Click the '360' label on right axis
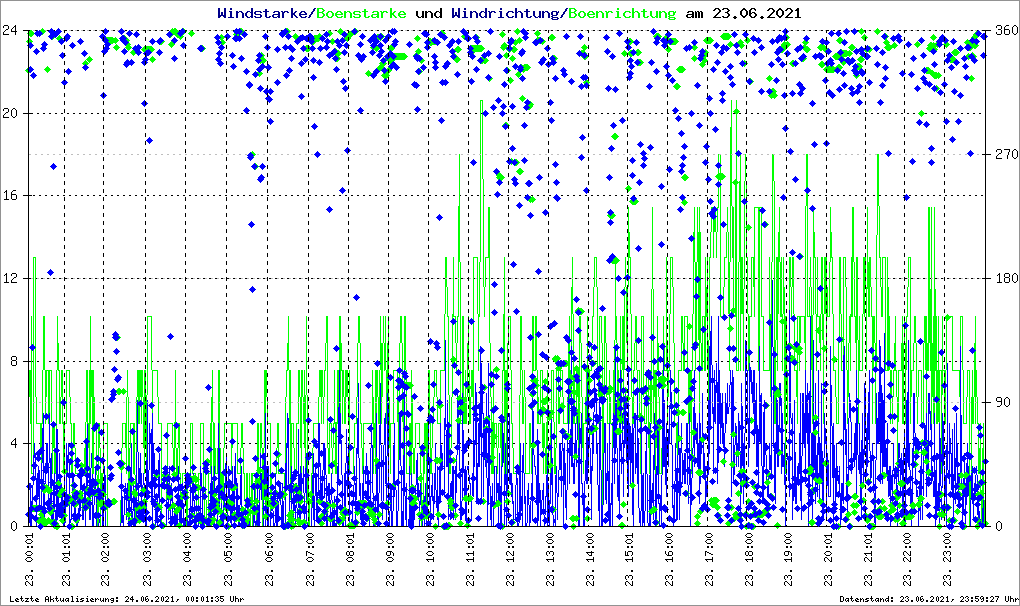The width and height of the screenshot is (1020, 606). tap(1003, 30)
